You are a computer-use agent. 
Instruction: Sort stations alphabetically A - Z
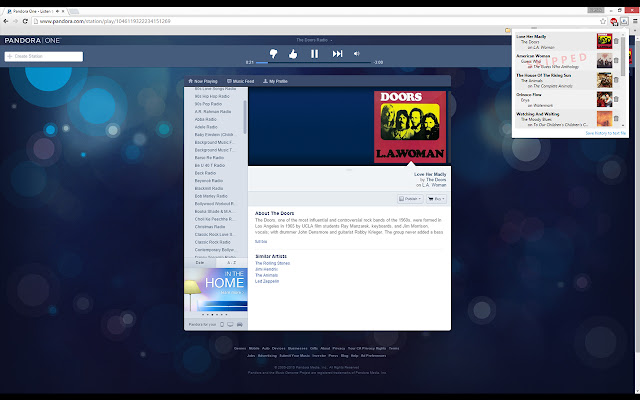click(232, 262)
